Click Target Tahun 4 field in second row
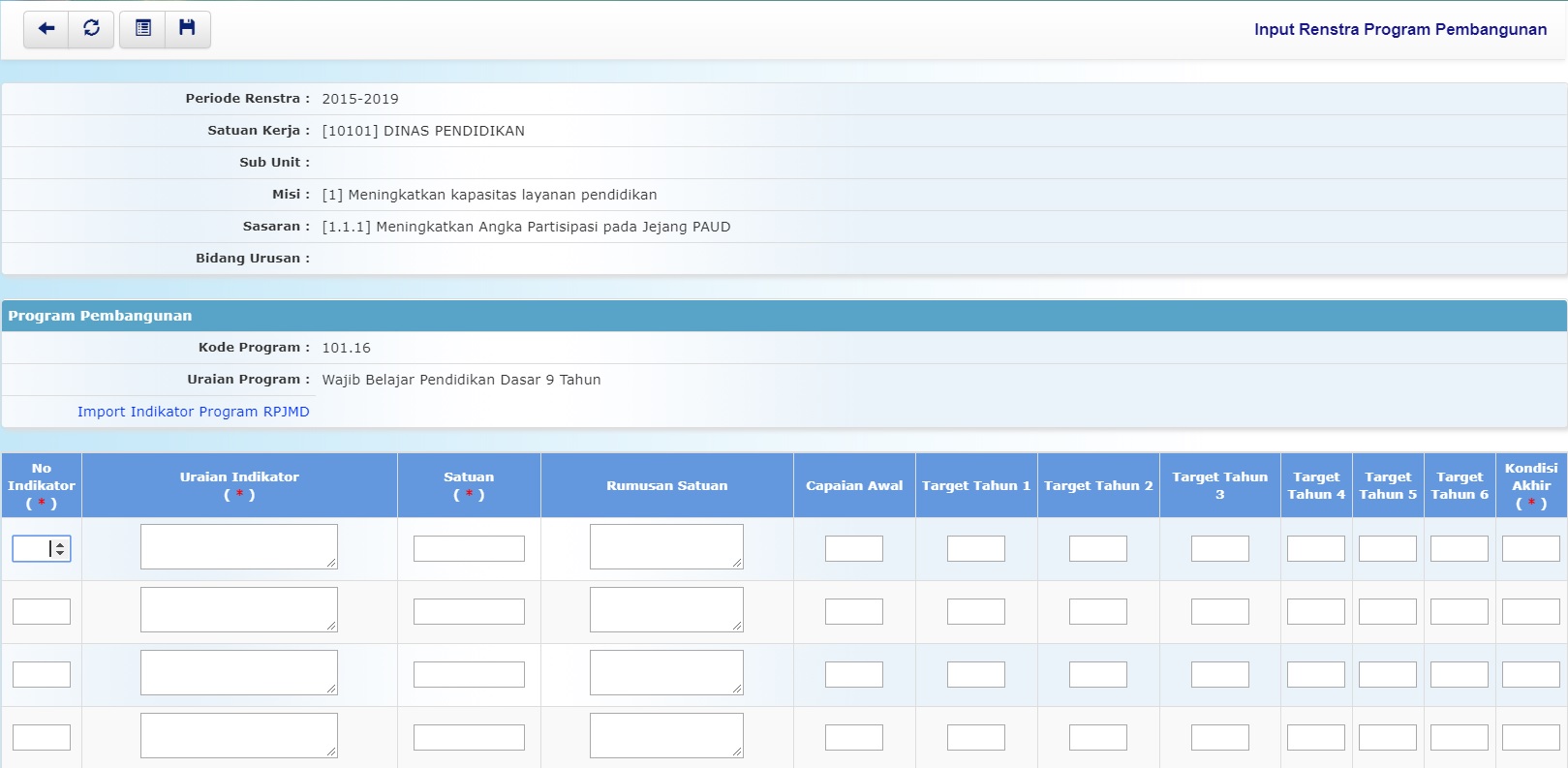The image size is (1568, 768). 1316,611
